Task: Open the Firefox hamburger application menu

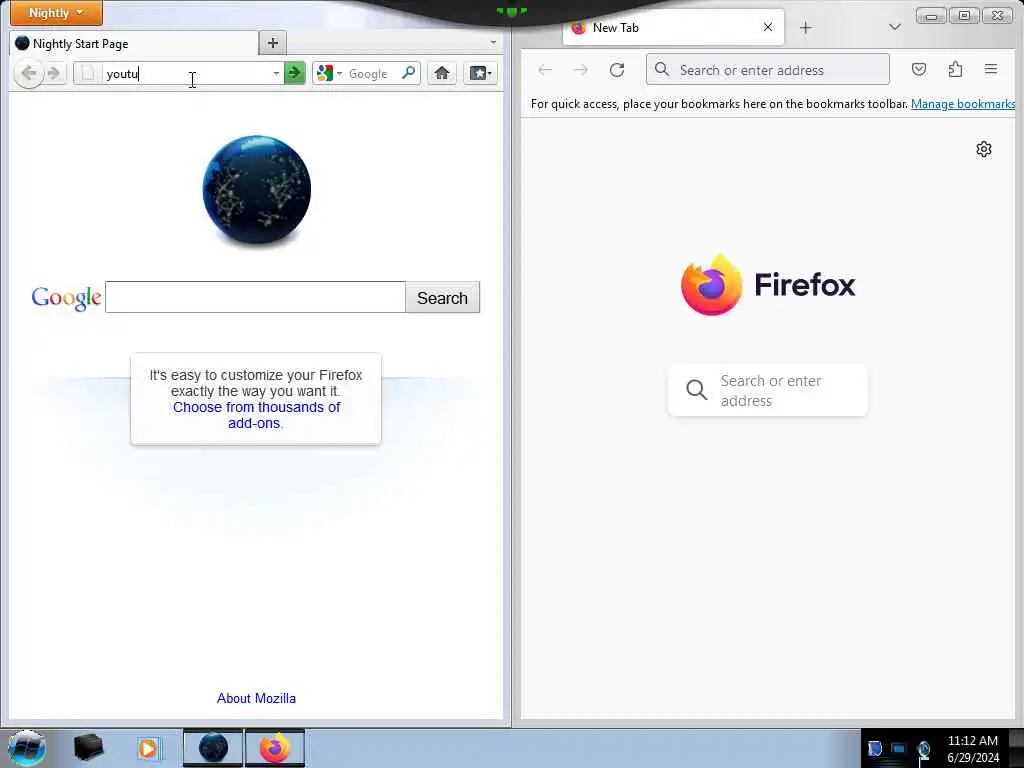Action: (991, 69)
